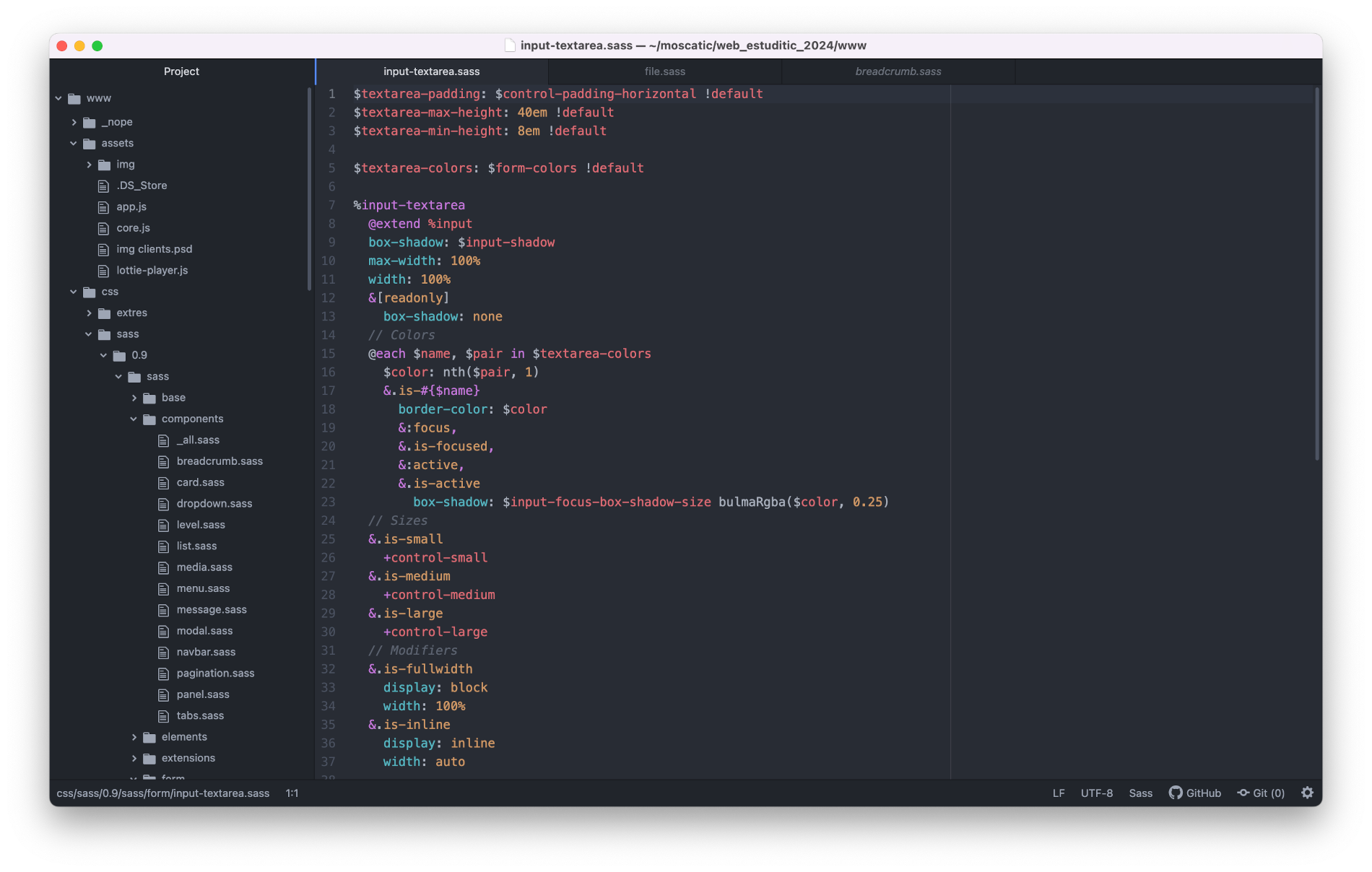1372x872 pixels.
Task: Click the Project panel header
Action: click(181, 71)
